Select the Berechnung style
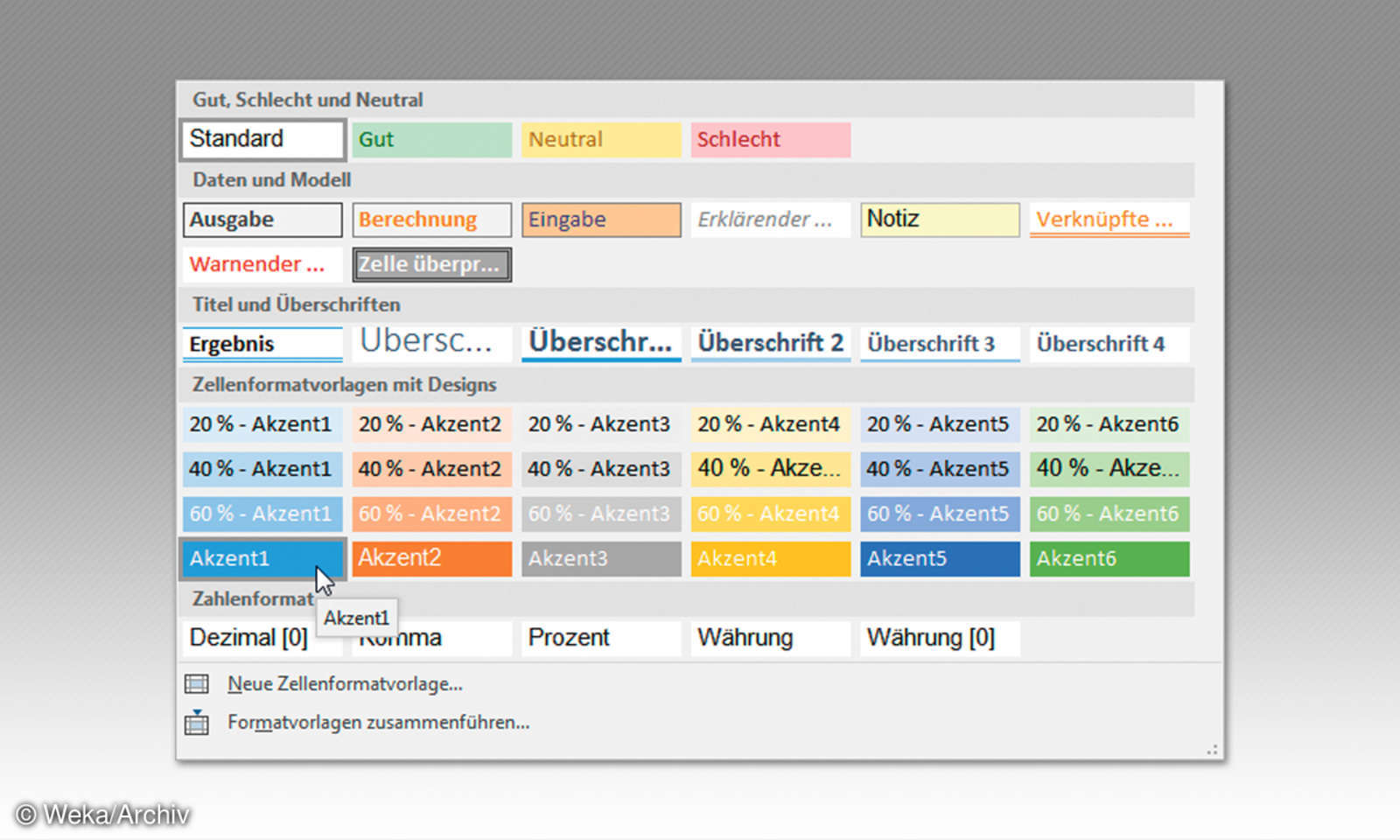Image resolution: width=1400 pixels, height=840 pixels. pyautogui.click(x=431, y=220)
